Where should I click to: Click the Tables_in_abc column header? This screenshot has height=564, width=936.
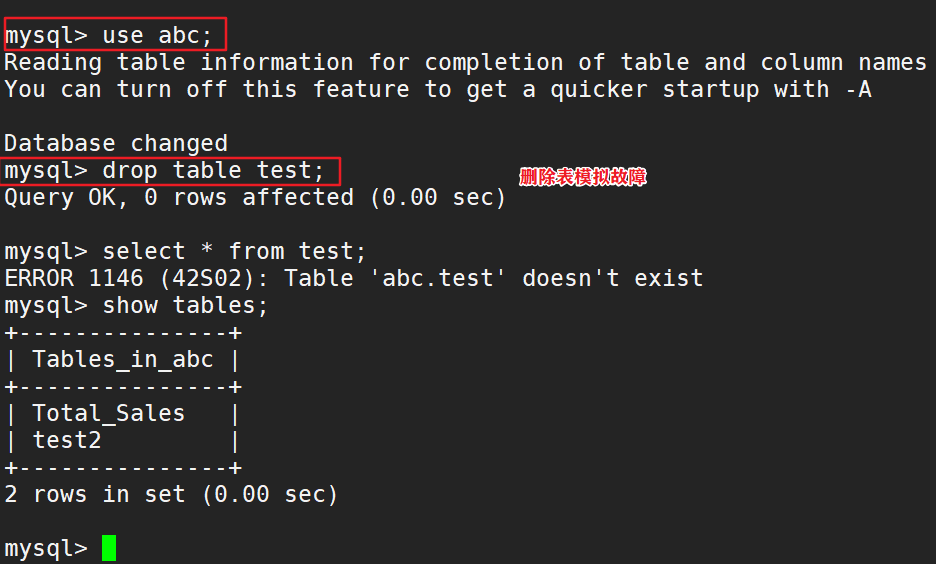point(123,359)
